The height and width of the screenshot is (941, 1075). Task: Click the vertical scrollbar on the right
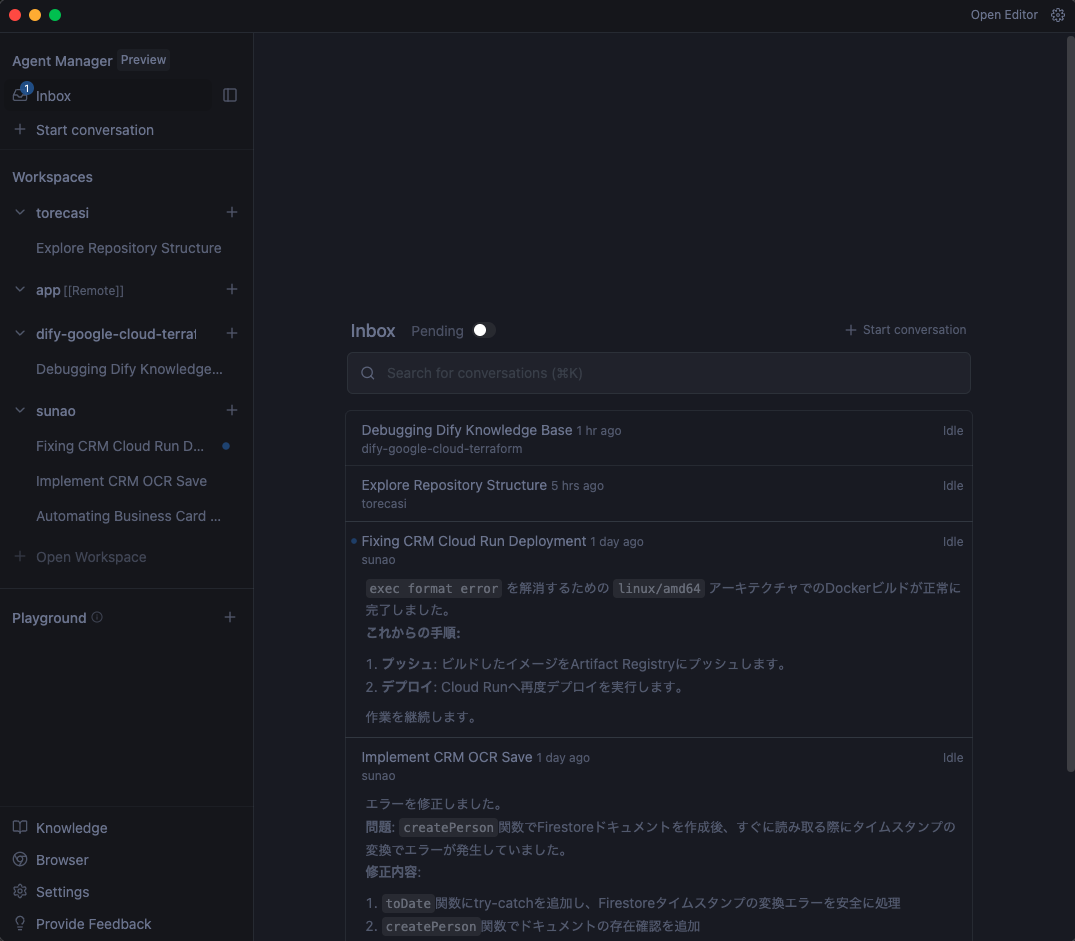[1069, 400]
